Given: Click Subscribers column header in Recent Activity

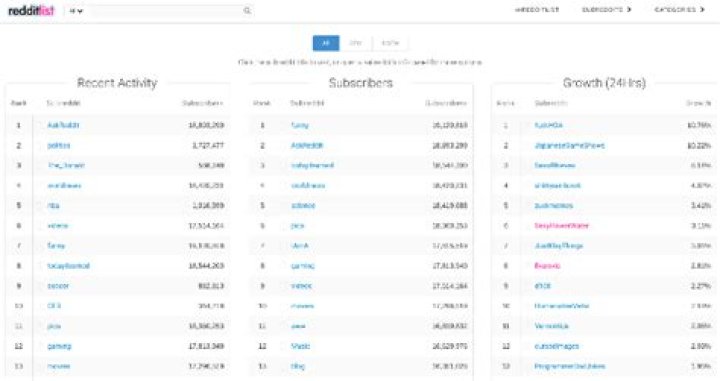Looking at the screenshot, I should (x=202, y=103).
